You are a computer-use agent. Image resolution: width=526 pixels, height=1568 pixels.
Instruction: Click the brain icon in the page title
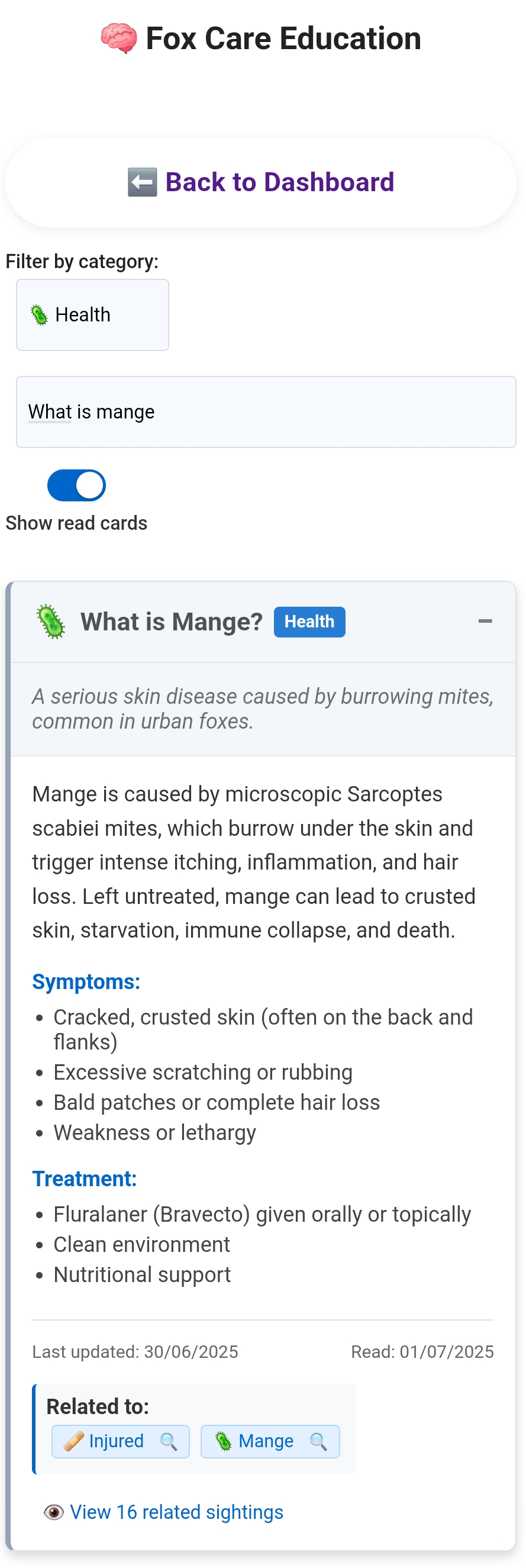[118, 38]
